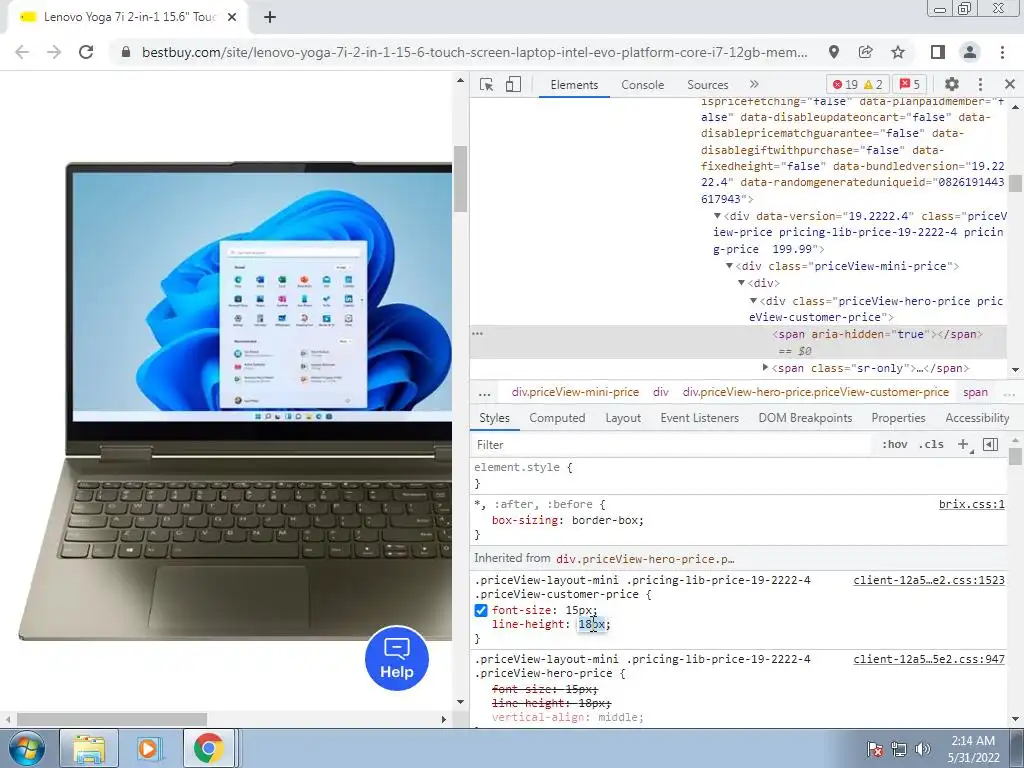
Task: Open the client-12a5…5e2.css:947 link
Action: click(x=929, y=659)
